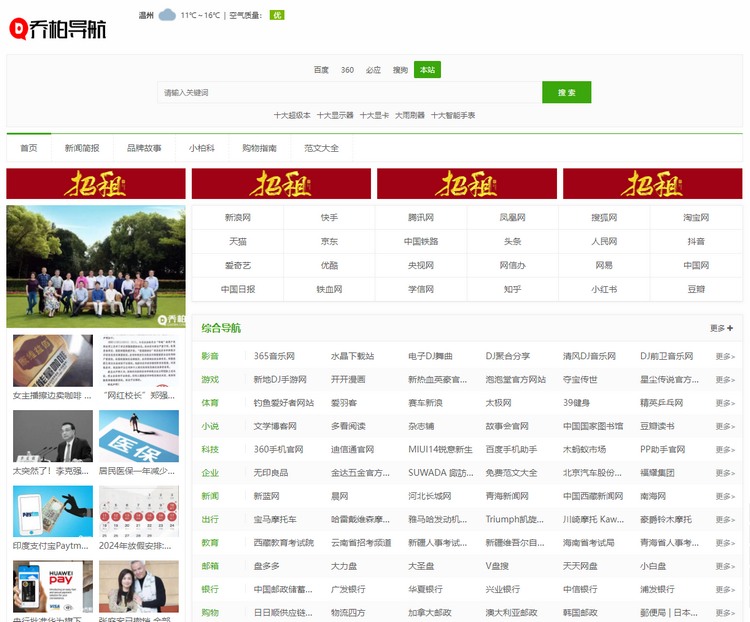The image size is (750, 622).
Task: Open the 教育 category label
Action: (210, 543)
